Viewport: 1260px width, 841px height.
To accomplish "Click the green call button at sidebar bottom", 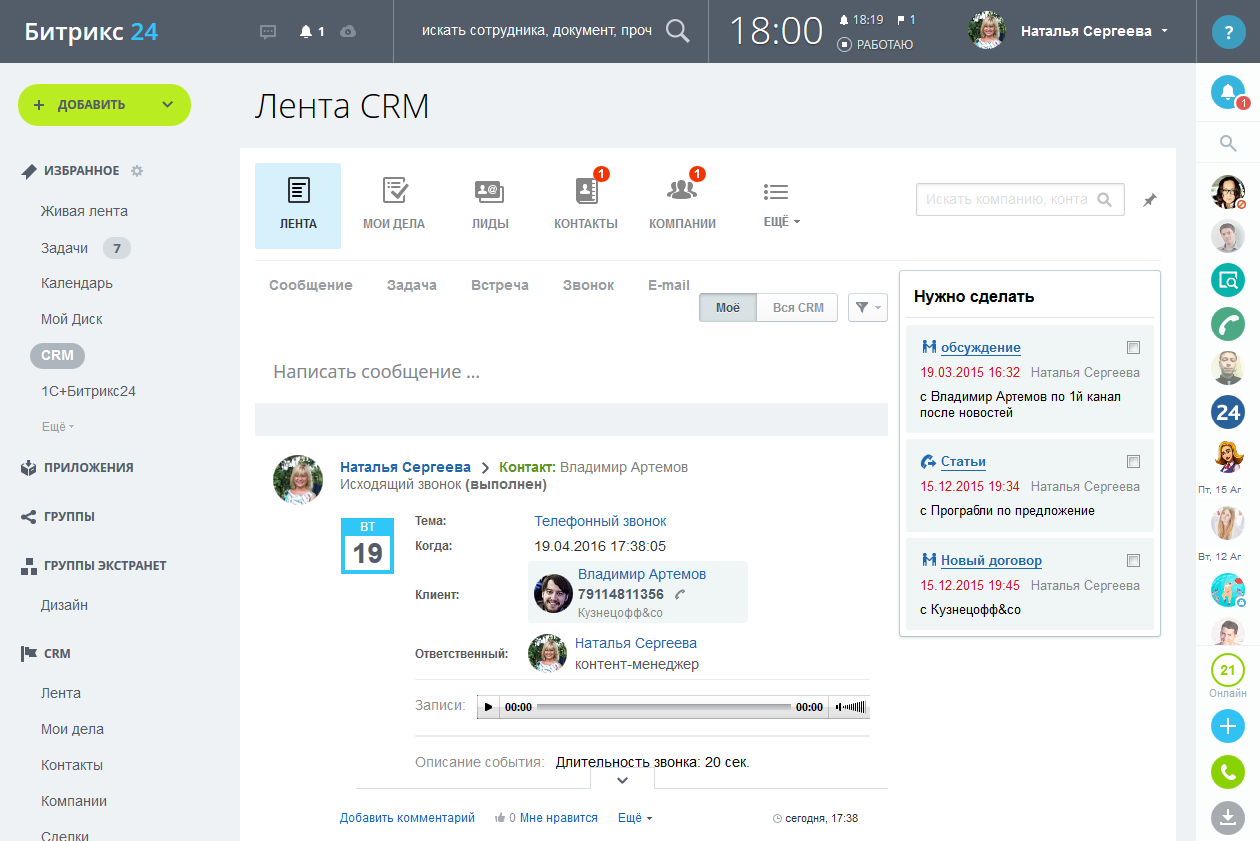I will pyautogui.click(x=1228, y=772).
